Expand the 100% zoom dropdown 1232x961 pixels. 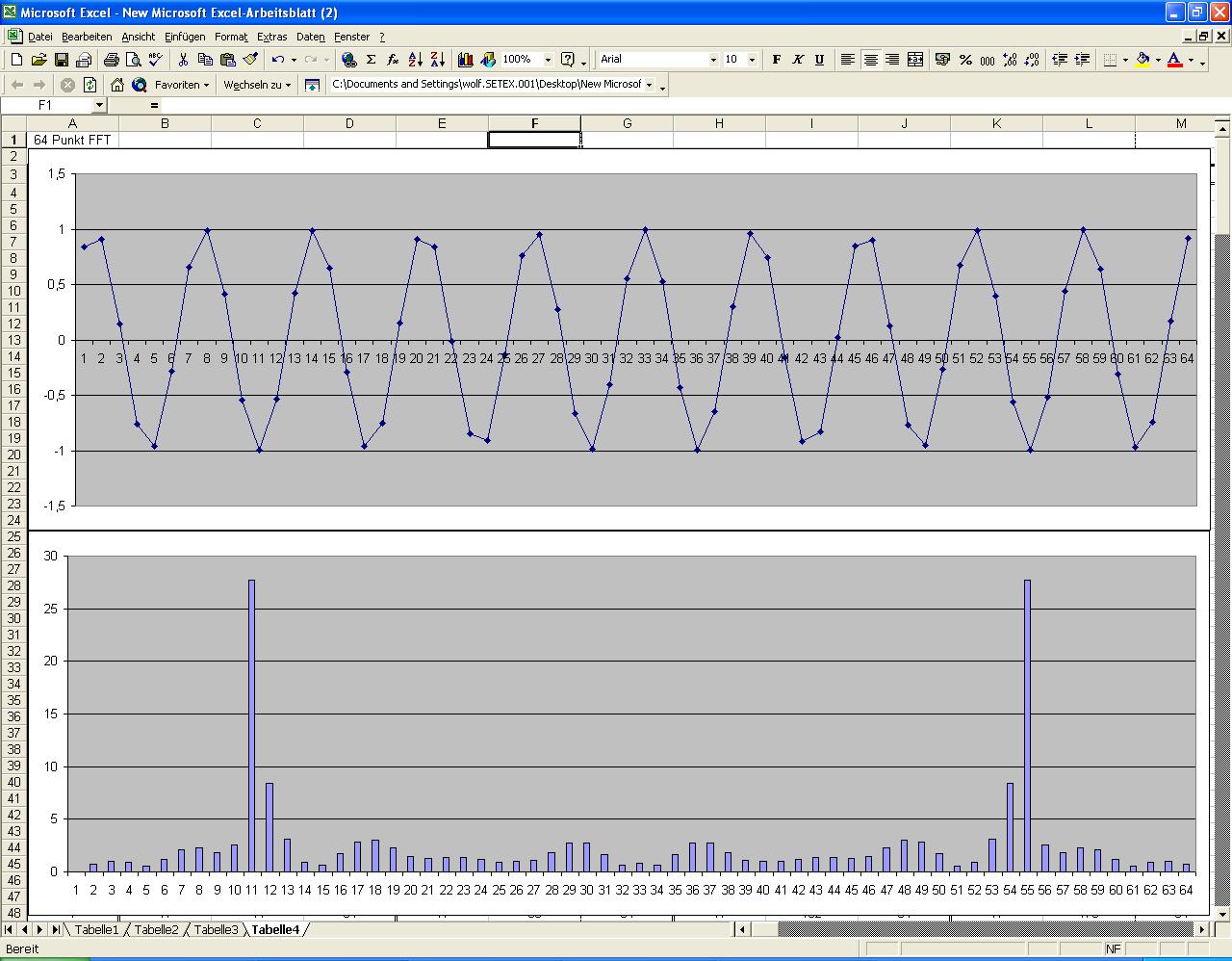point(548,60)
